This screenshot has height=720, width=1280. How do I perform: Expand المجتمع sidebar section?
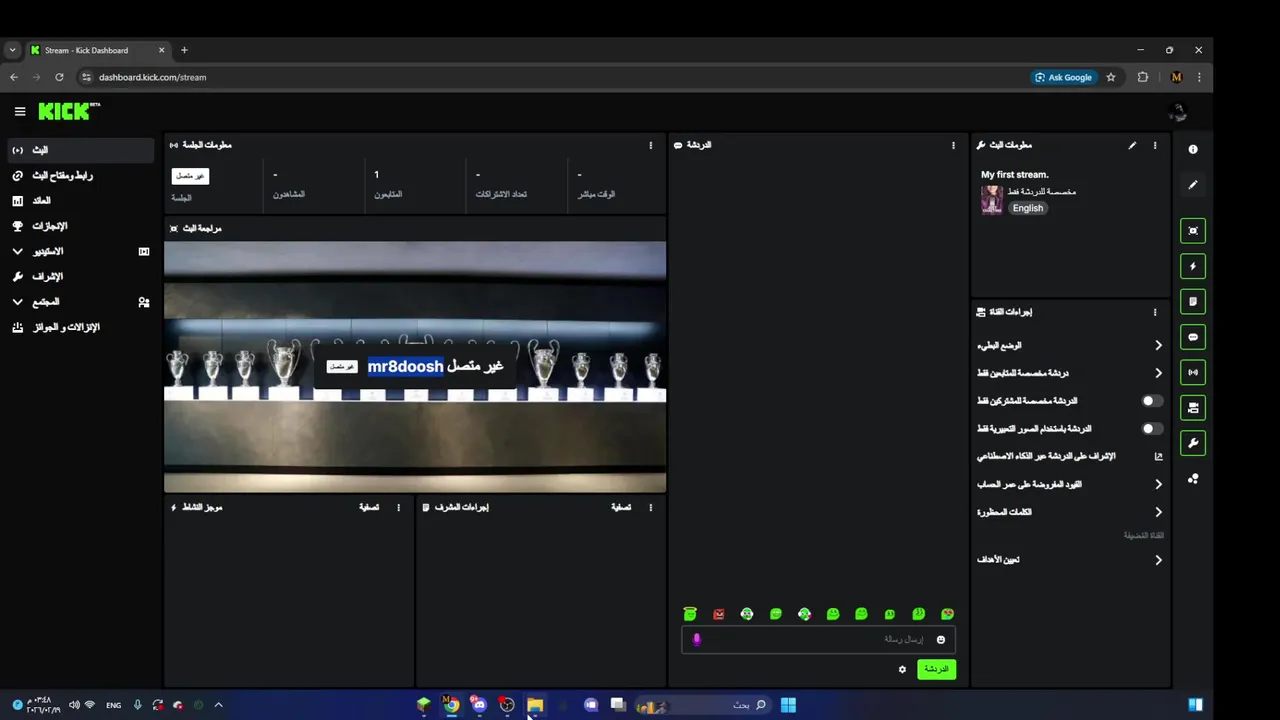[x=80, y=302]
